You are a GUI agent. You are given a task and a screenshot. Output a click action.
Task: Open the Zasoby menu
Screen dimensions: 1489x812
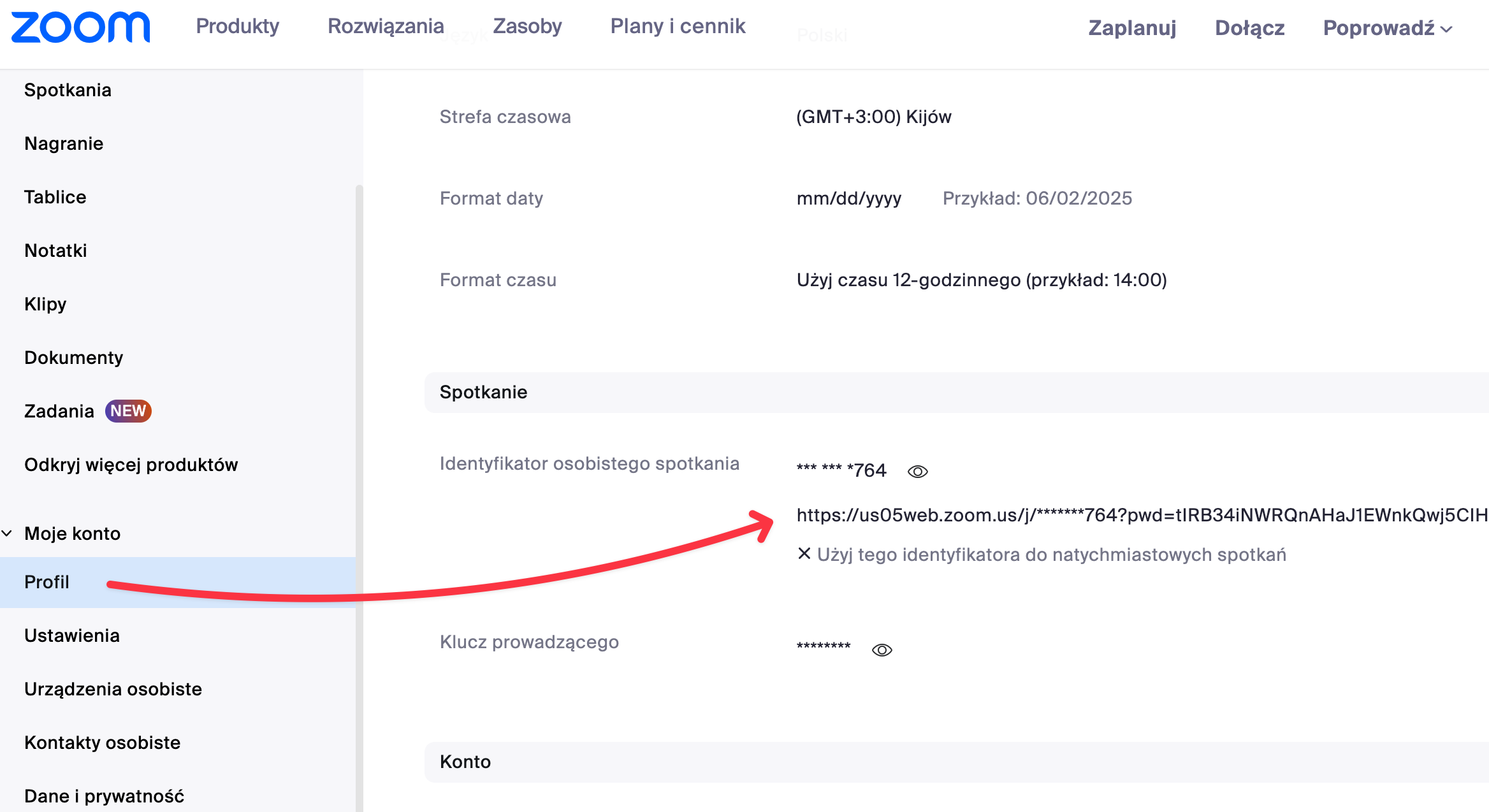527,26
